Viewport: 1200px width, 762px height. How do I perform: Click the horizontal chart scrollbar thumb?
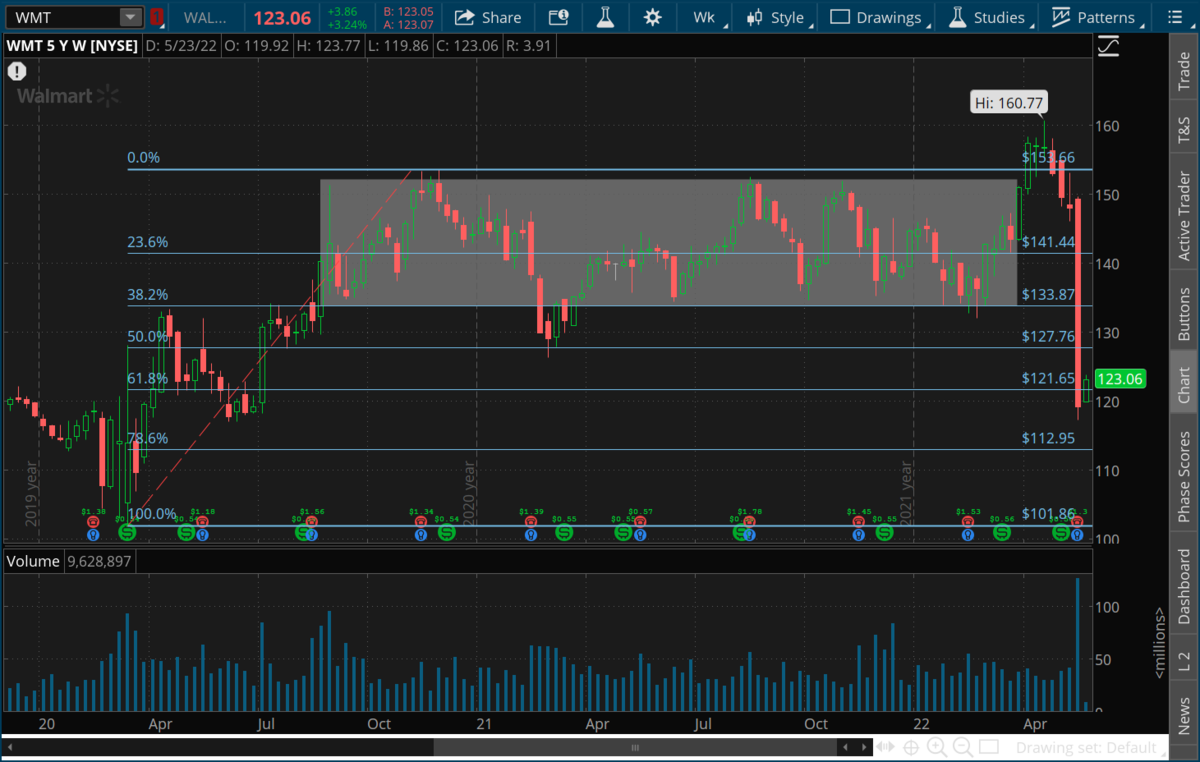click(x=633, y=747)
